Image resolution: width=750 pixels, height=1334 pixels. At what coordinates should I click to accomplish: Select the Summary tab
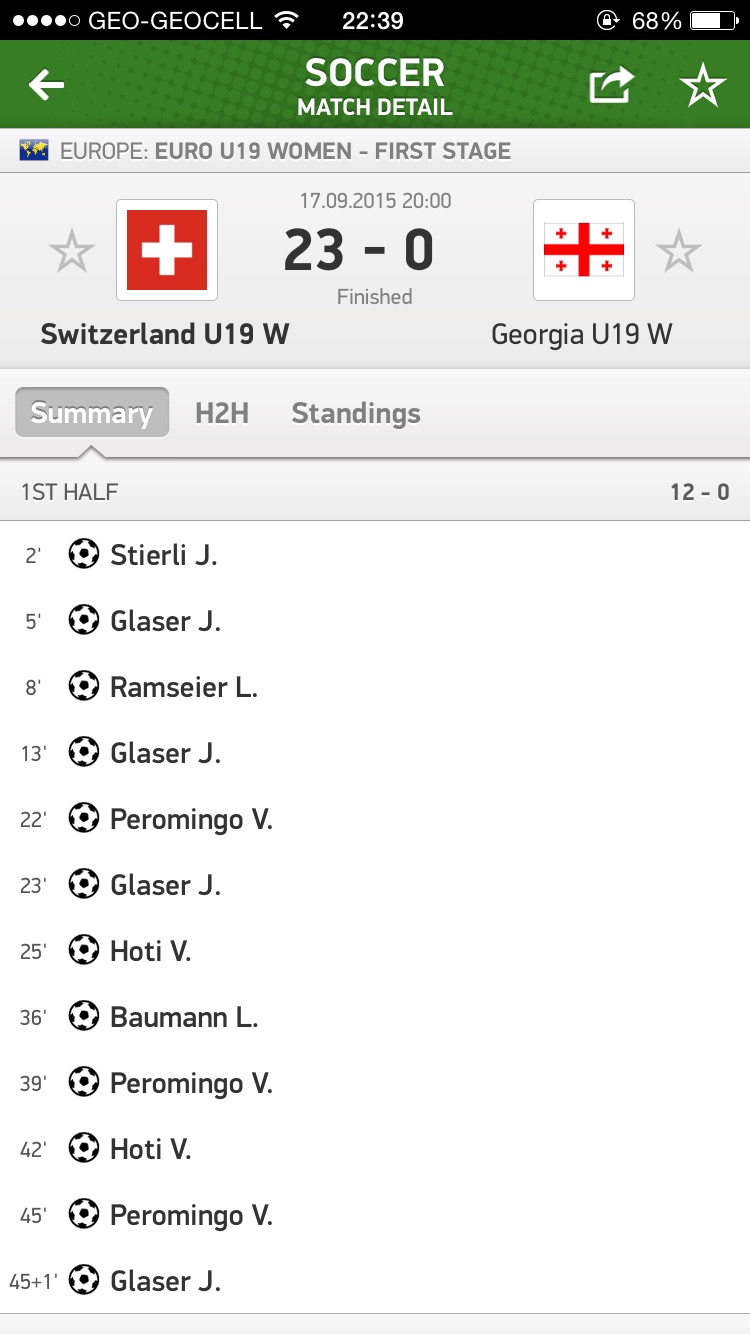click(x=92, y=413)
